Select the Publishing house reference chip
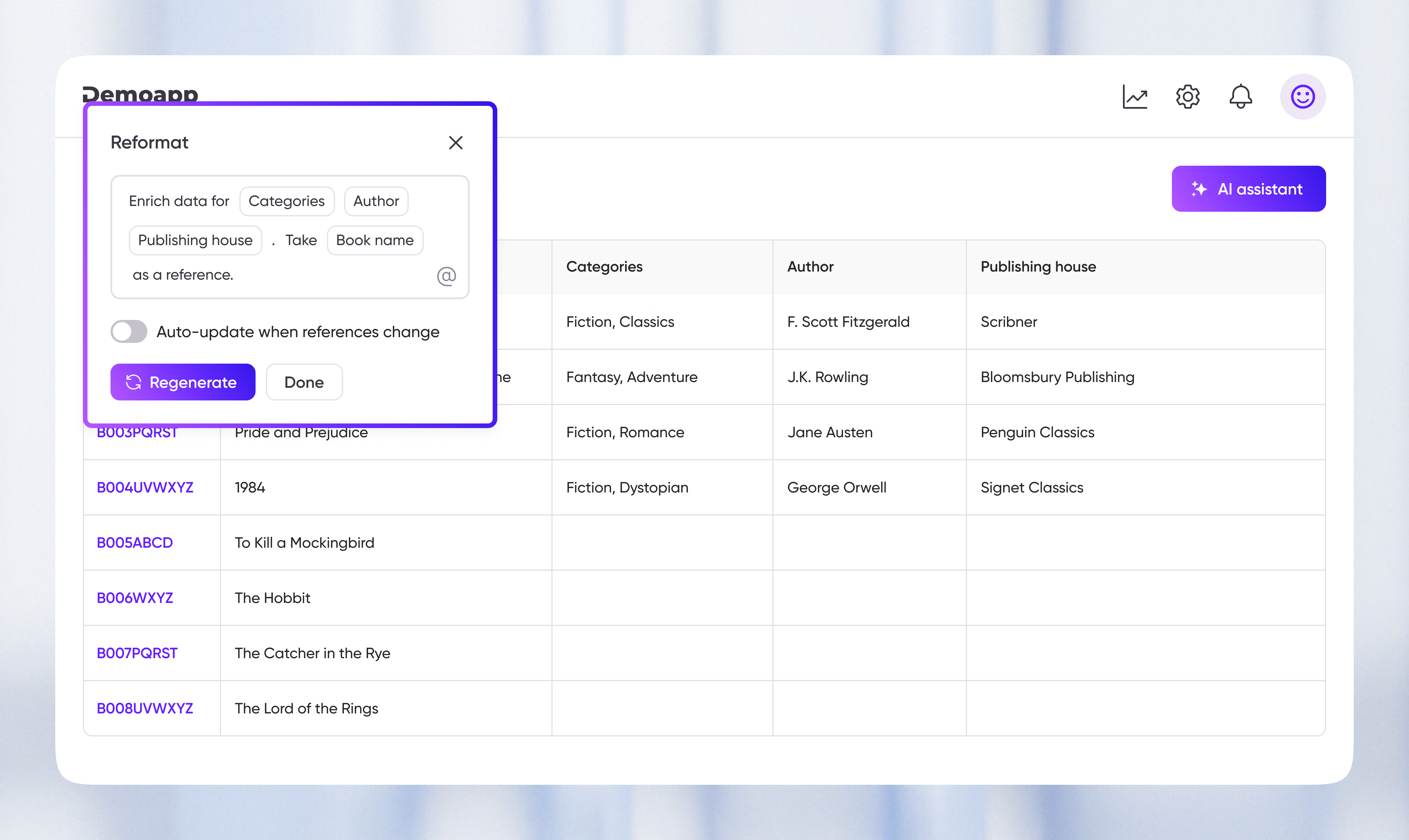This screenshot has width=1409, height=840. click(195, 240)
